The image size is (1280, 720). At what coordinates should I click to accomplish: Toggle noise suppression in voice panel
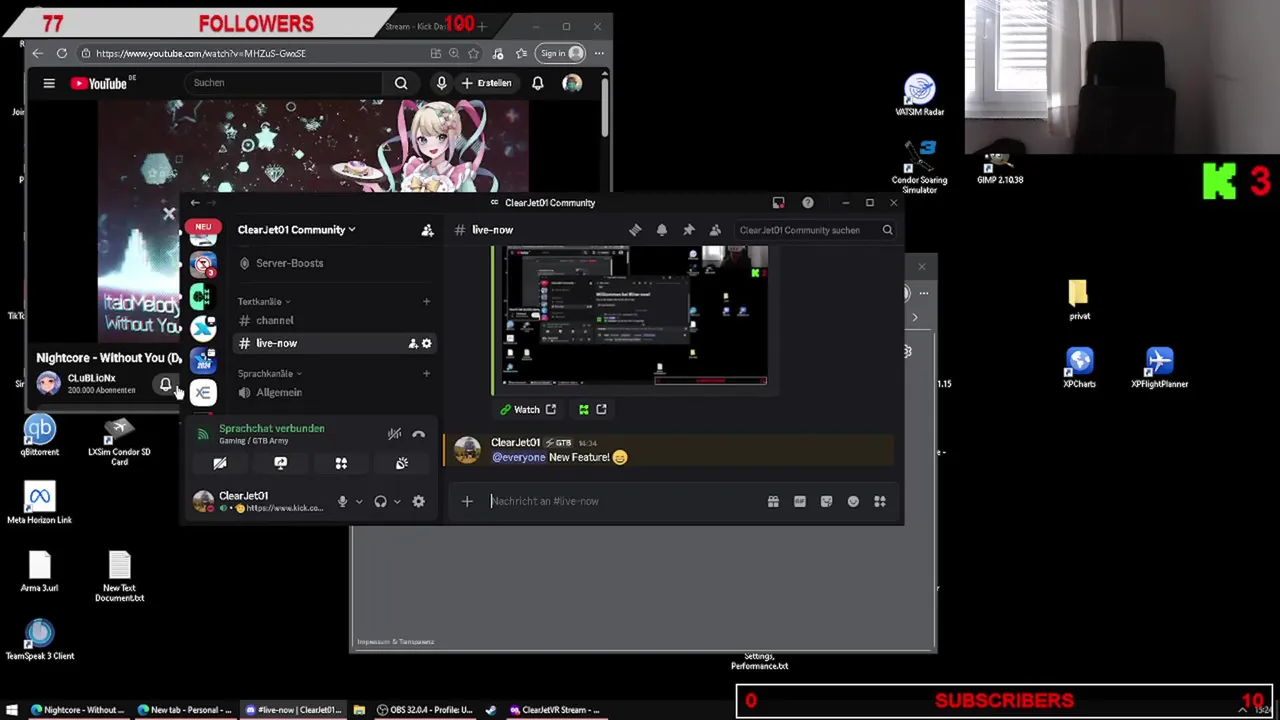pos(394,434)
